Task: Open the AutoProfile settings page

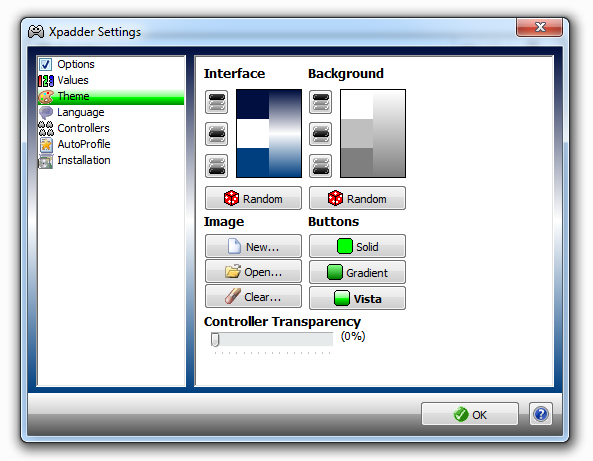Action: point(111,144)
